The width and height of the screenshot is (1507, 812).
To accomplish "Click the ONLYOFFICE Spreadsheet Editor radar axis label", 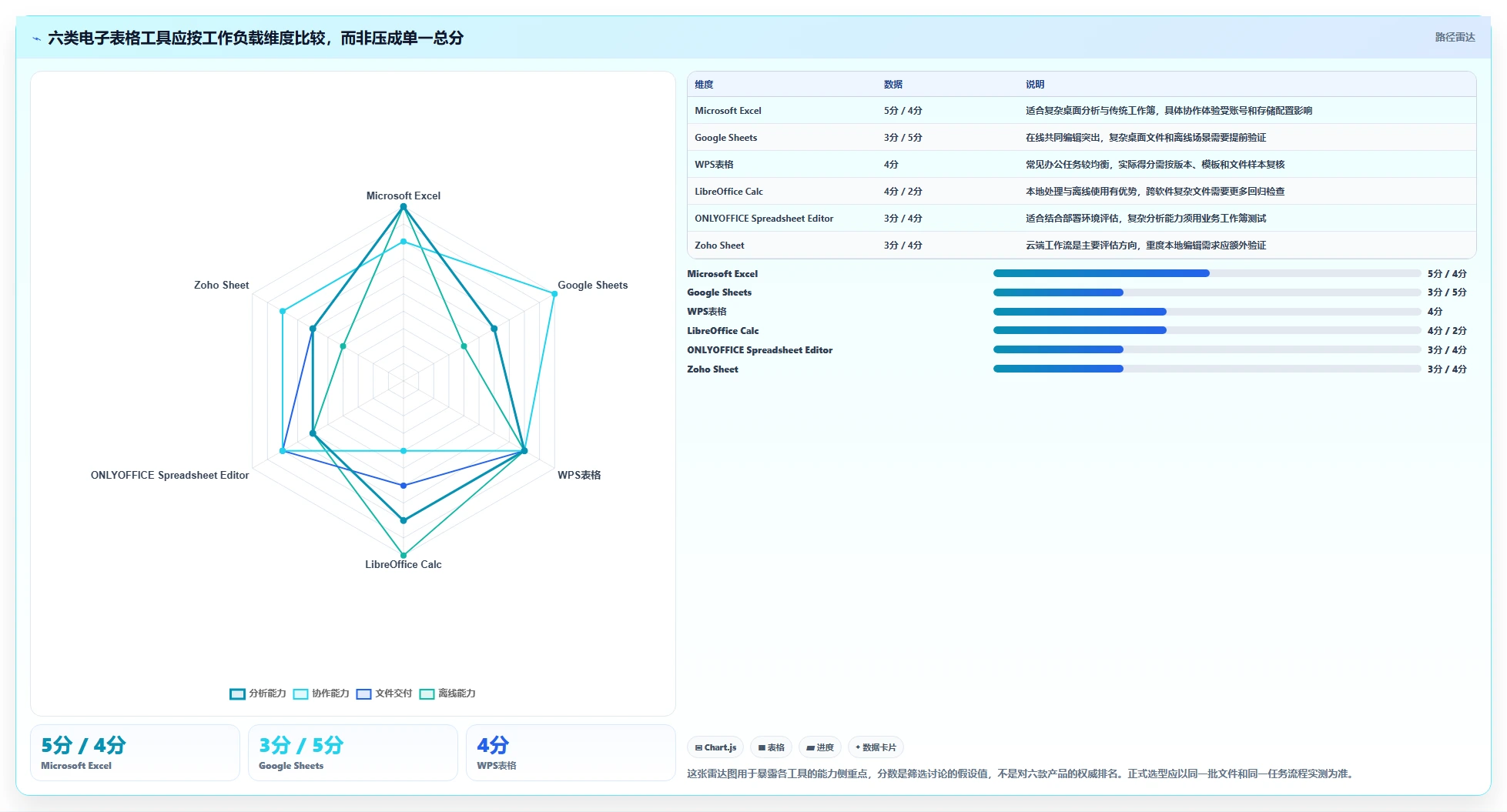I will (x=169, y=475).
